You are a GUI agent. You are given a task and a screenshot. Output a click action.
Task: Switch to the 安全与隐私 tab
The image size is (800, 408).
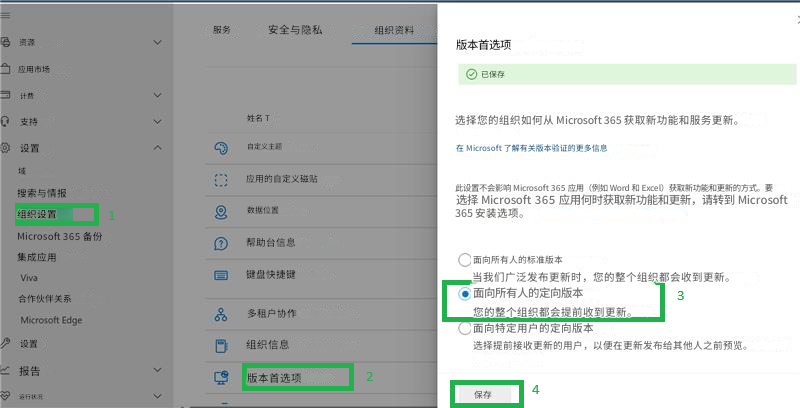click(295, 30)
